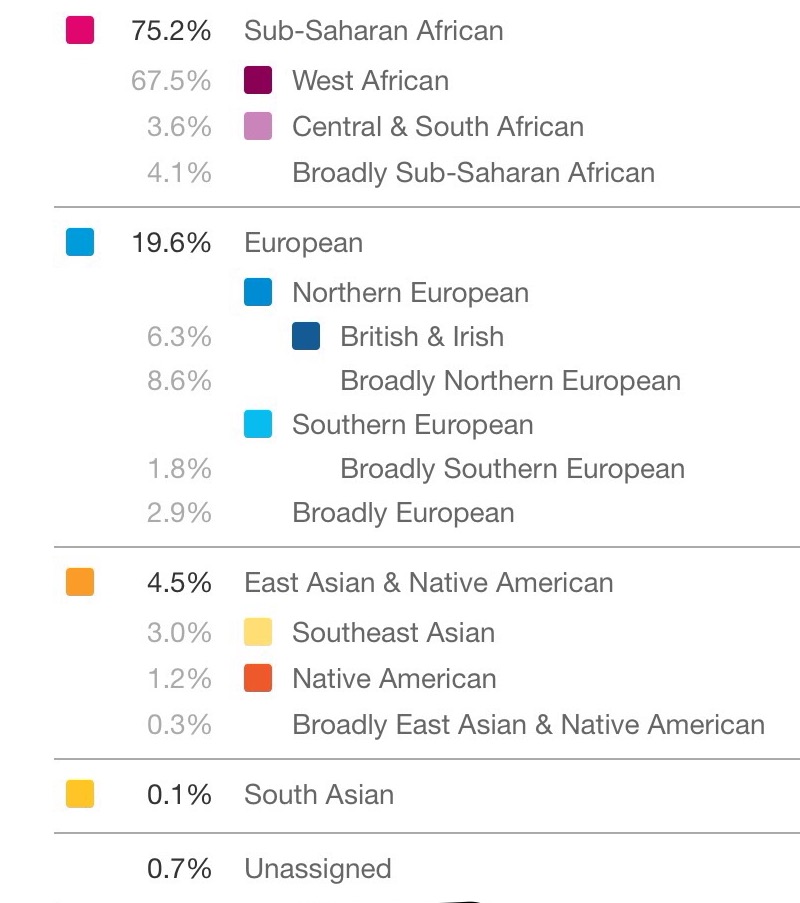The image size is (800, 903).
Task: Click the blue European category swatch
Action: click(80, 242)
